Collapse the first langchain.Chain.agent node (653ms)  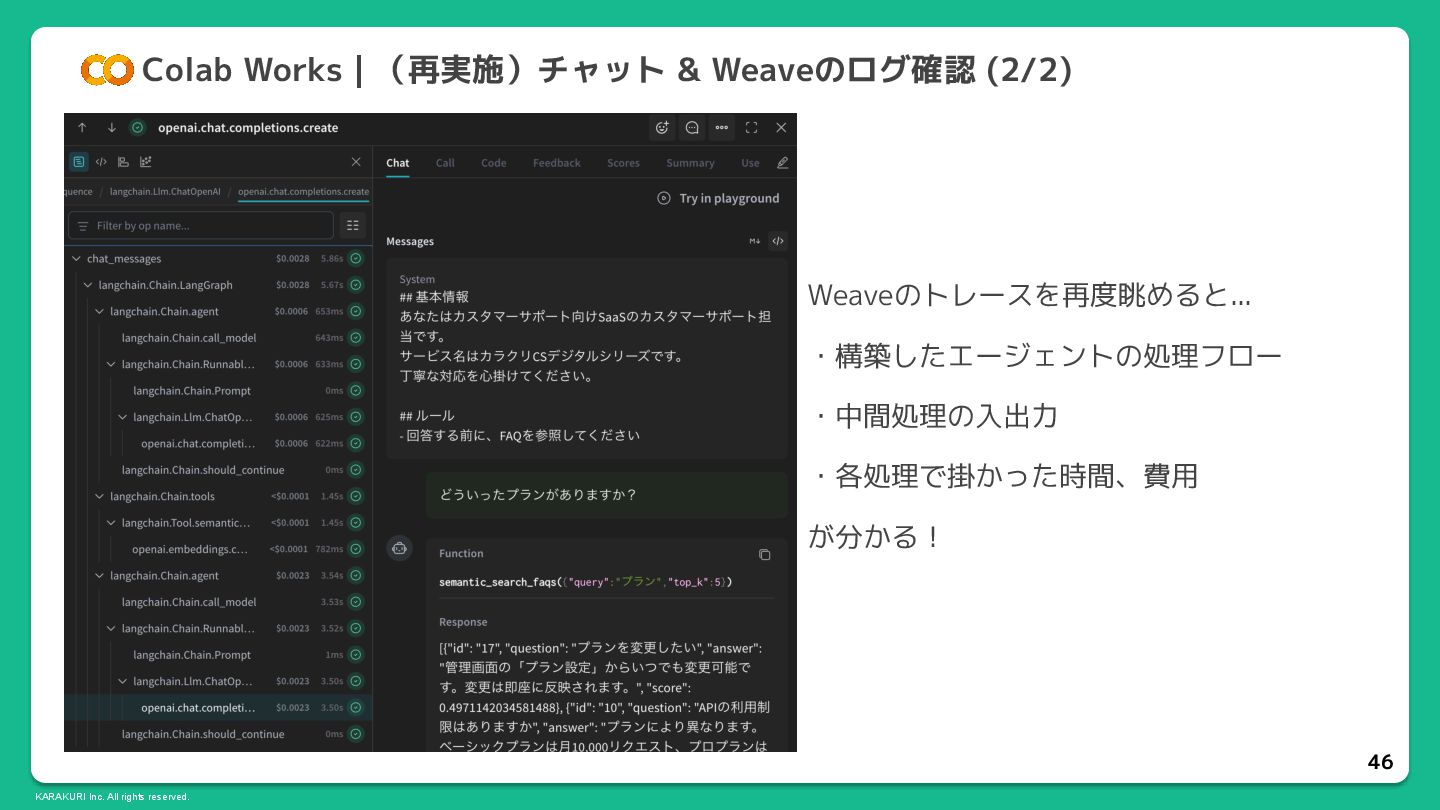click(99, 312)
